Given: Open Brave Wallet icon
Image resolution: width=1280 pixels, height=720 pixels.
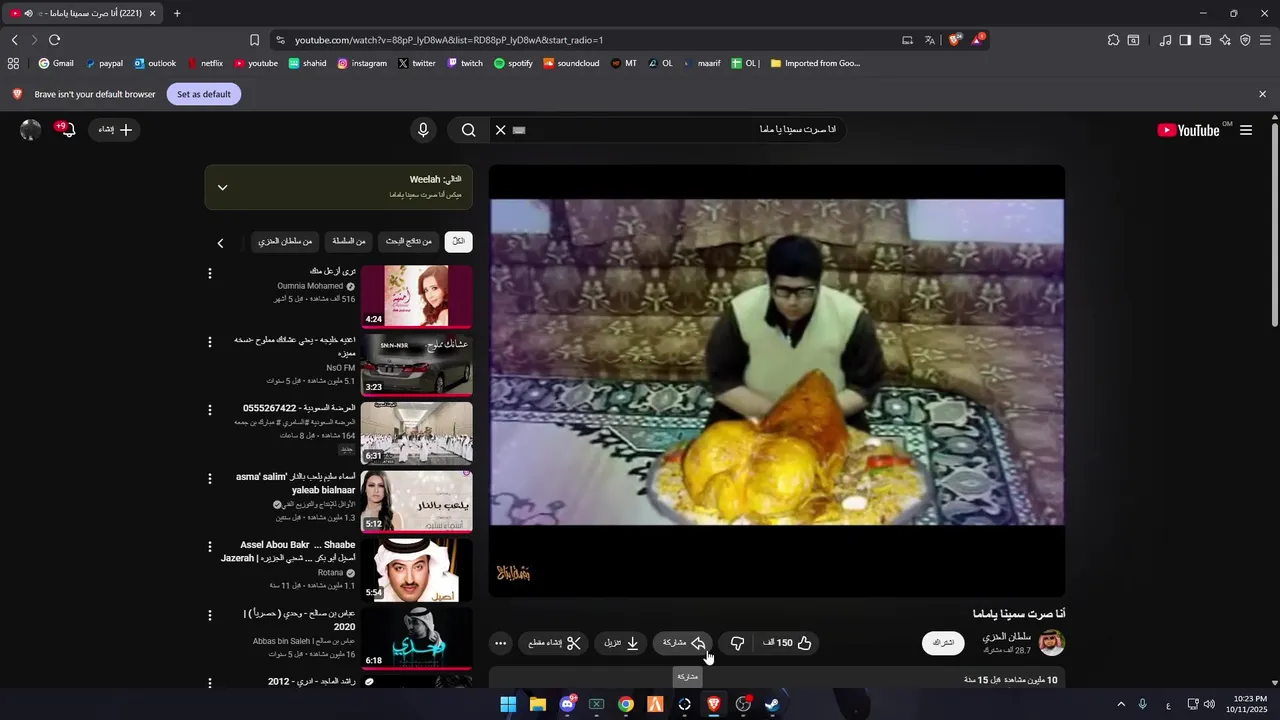Looking at the screenshot, I should 1205,40.
